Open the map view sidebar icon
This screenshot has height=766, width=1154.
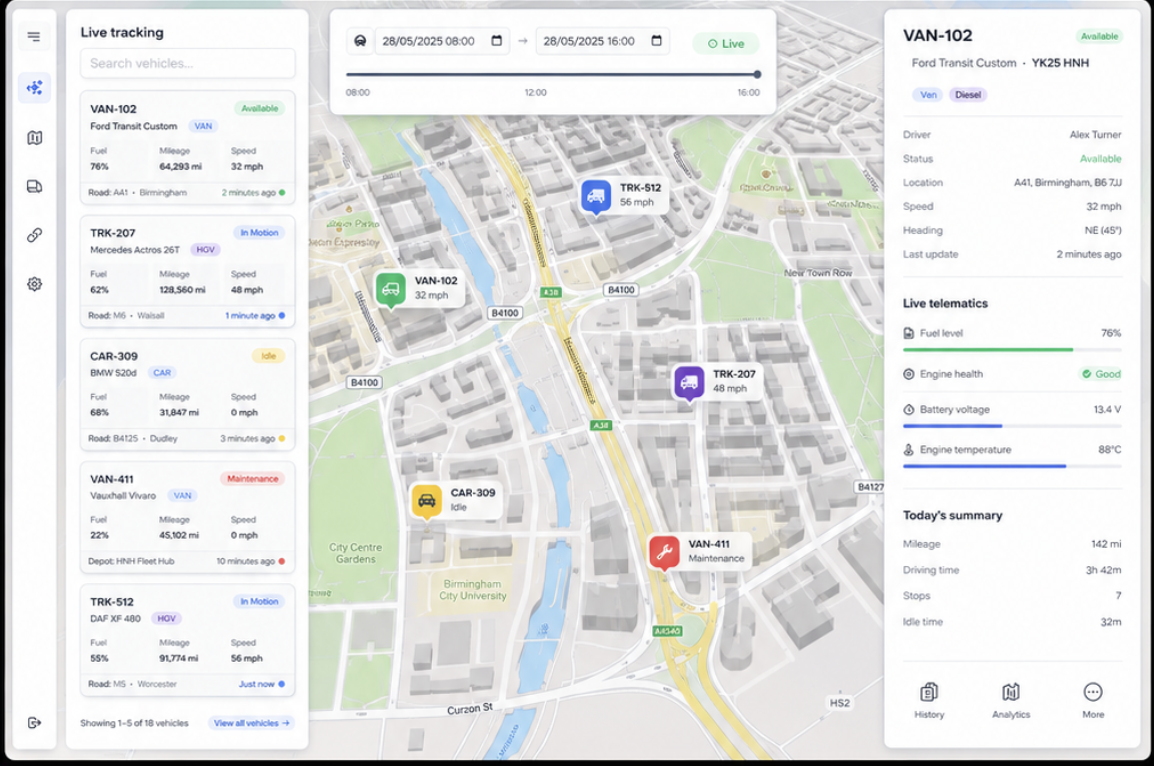pos(34,138)
